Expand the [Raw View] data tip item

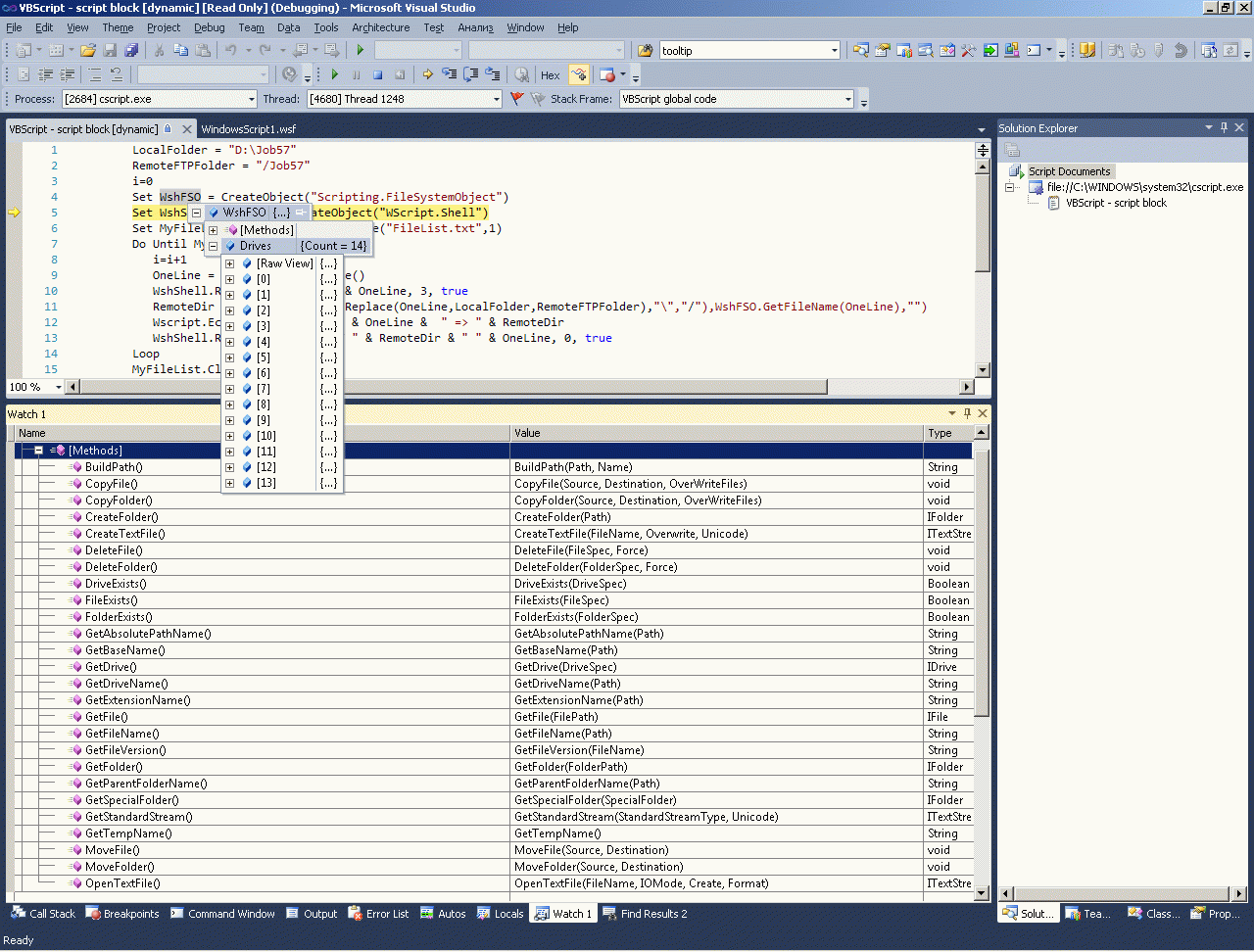point(229,263)
